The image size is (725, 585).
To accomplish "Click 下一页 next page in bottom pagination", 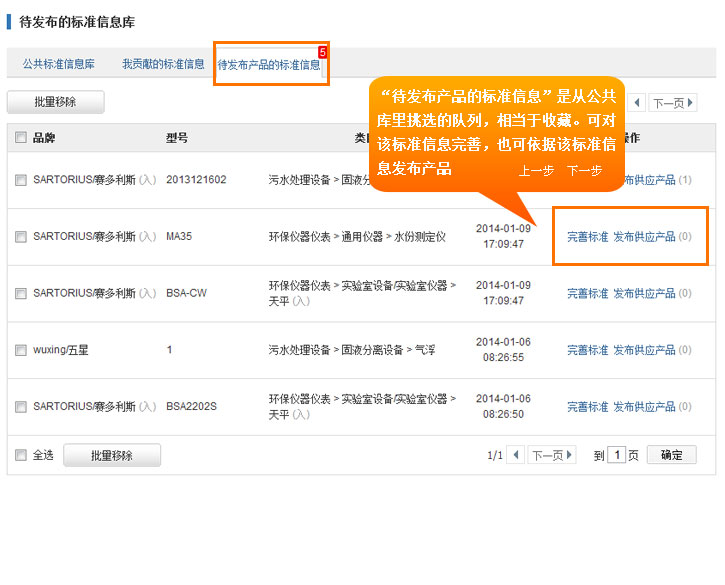I will coord(552,455).
